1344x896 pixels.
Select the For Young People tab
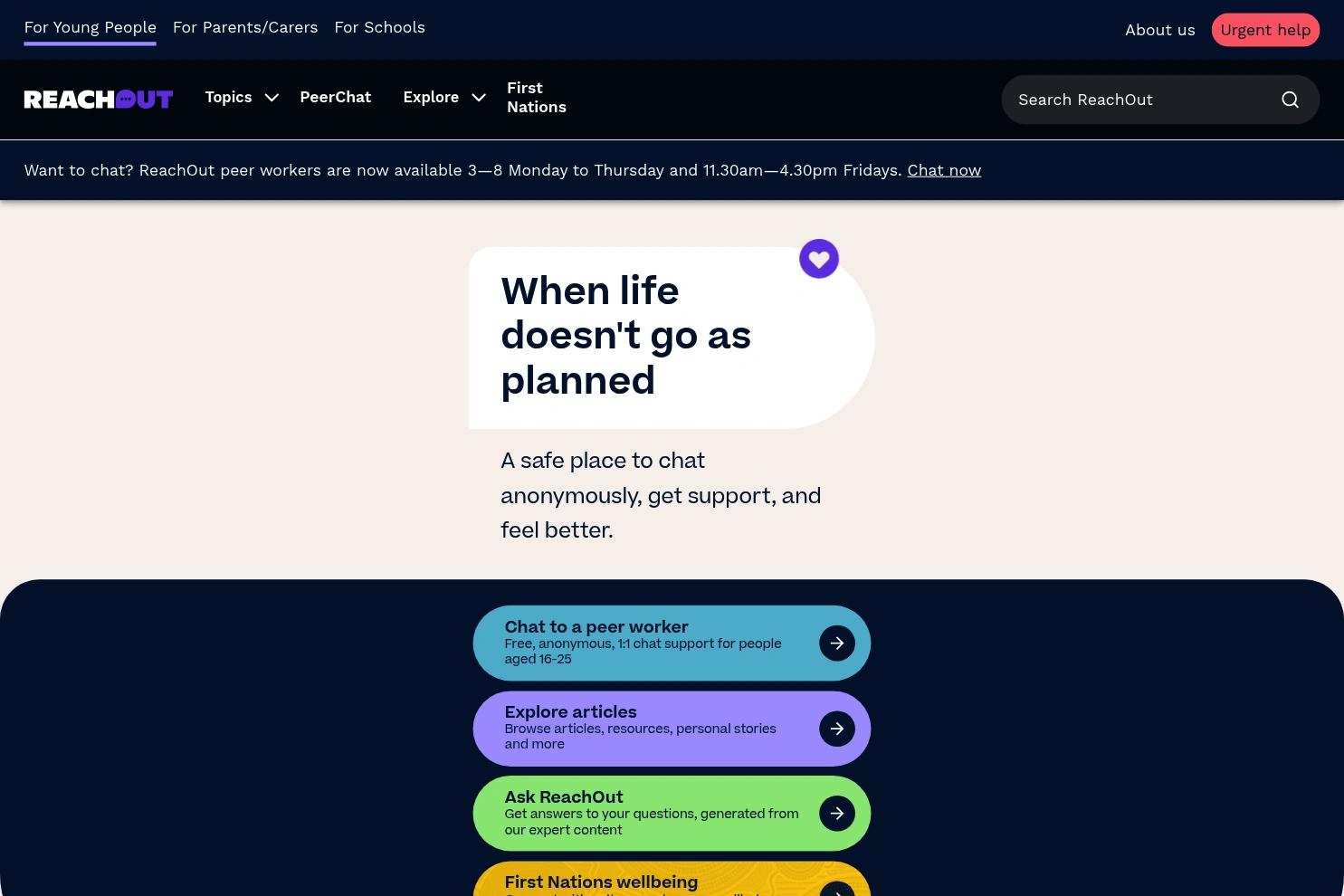point(90,27)
